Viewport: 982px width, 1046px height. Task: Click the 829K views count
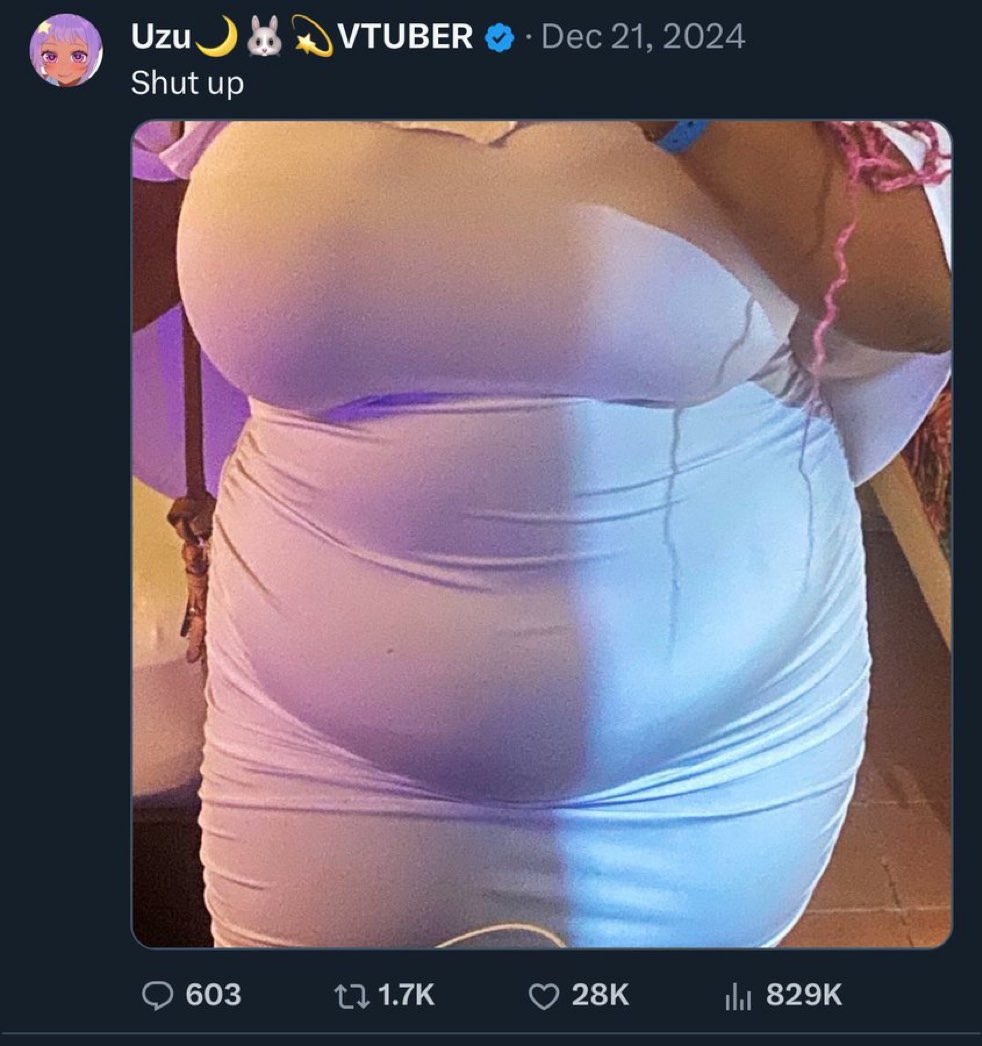coord(803,995)
